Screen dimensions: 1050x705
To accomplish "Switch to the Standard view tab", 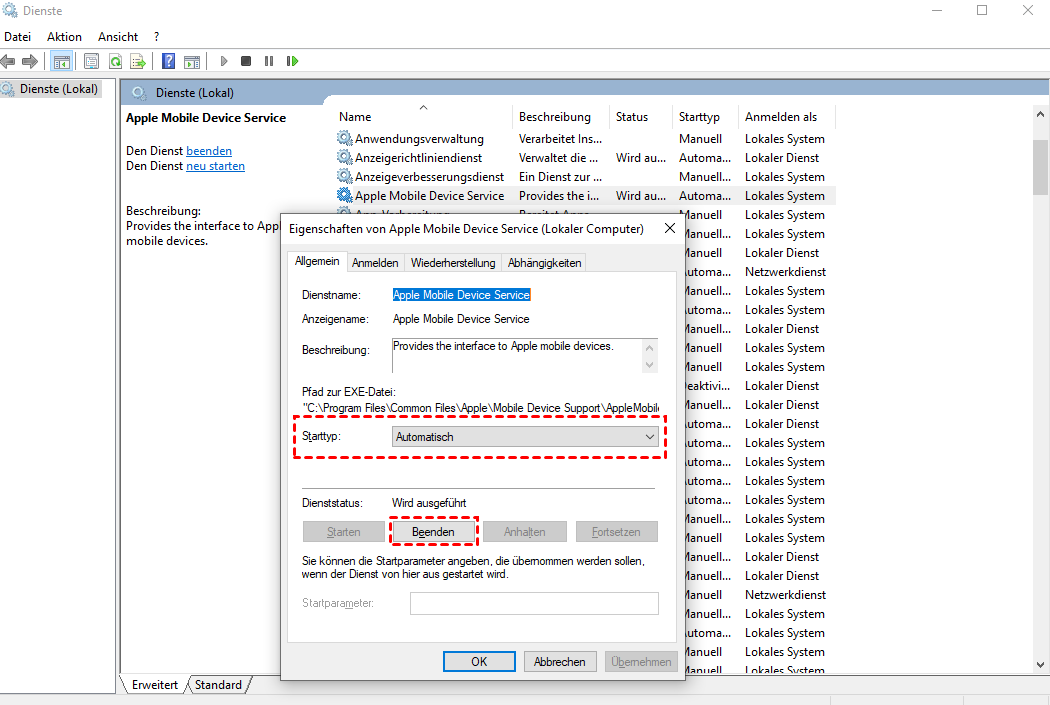I will (218, 685).
